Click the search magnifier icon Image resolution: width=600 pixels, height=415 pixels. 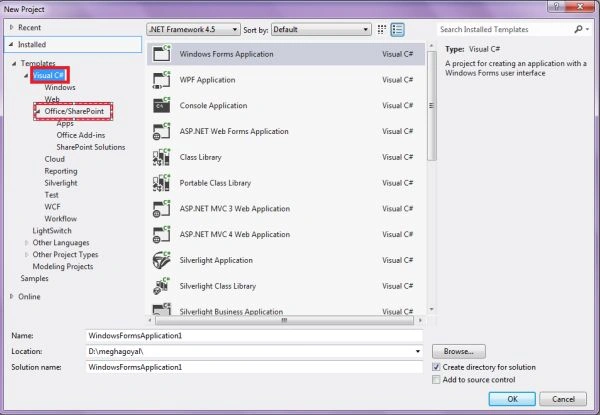coord(578,29)
